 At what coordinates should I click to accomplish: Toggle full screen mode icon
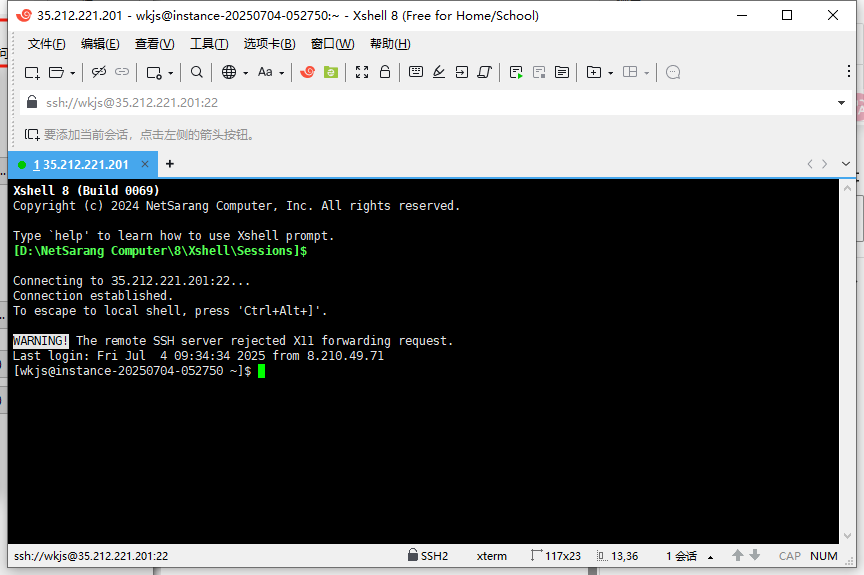pos(362,72)
